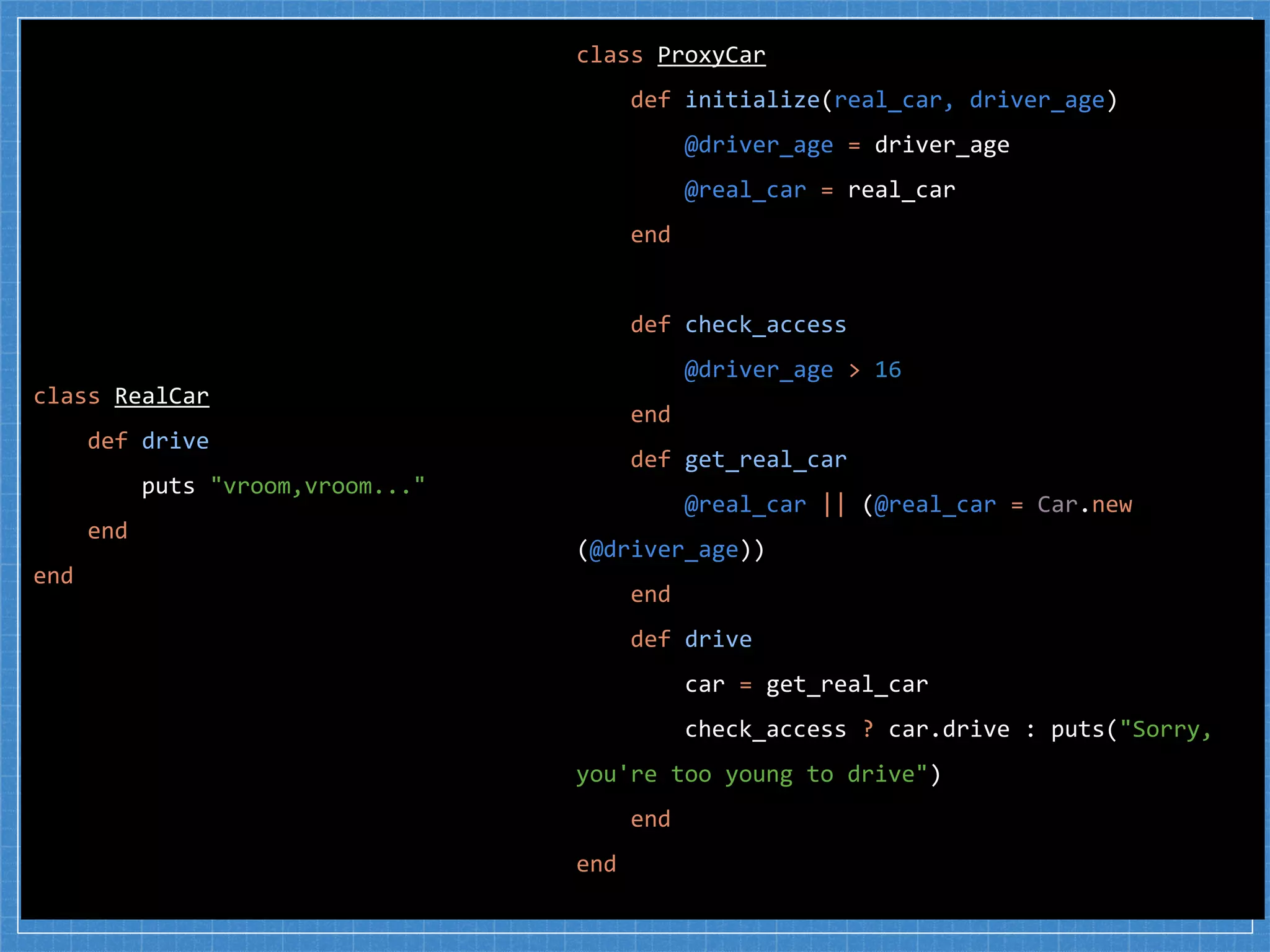Click the puts keyword in RealCar
Screen dimensions: 1270x952
(x=168, y=487)
